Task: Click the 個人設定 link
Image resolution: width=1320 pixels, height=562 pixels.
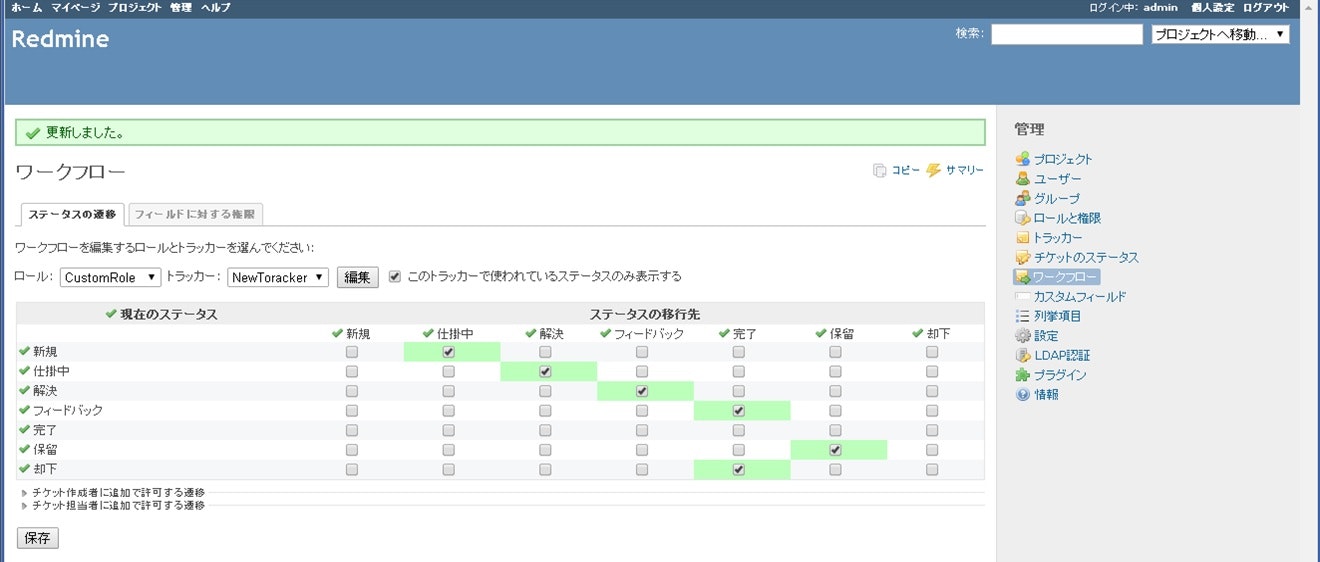Action: point(1212,7)
